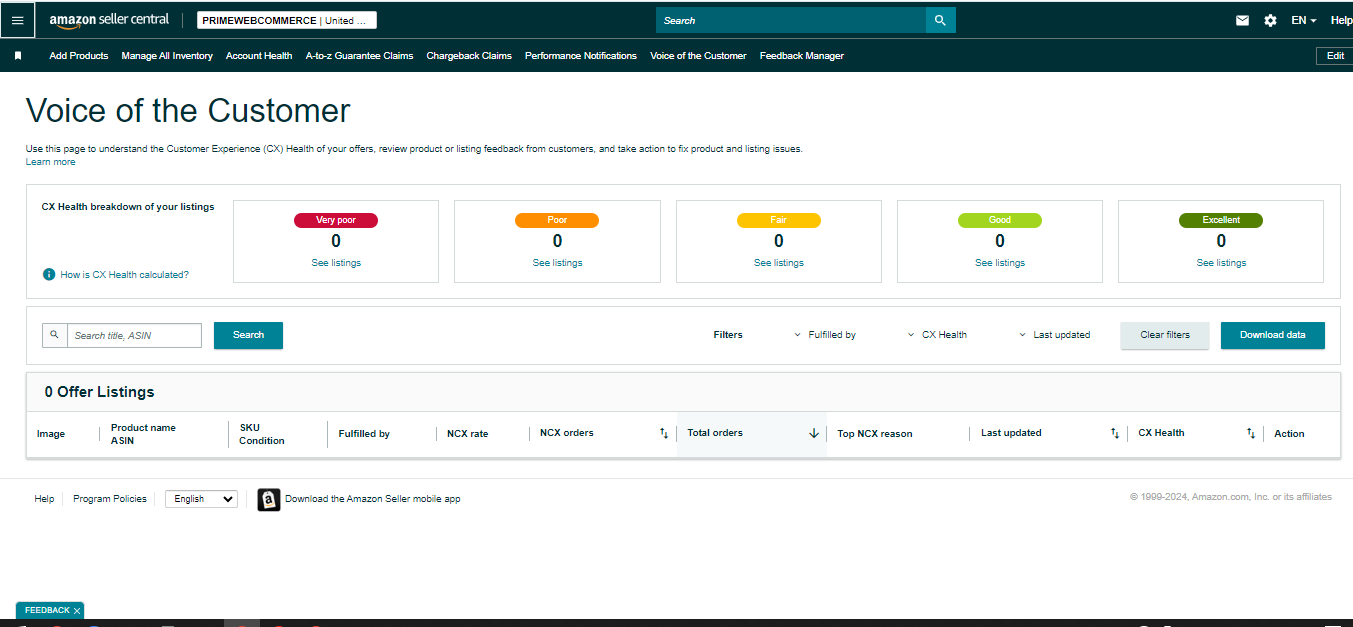Click the Amazon Seller Central logo

[109, 20]
